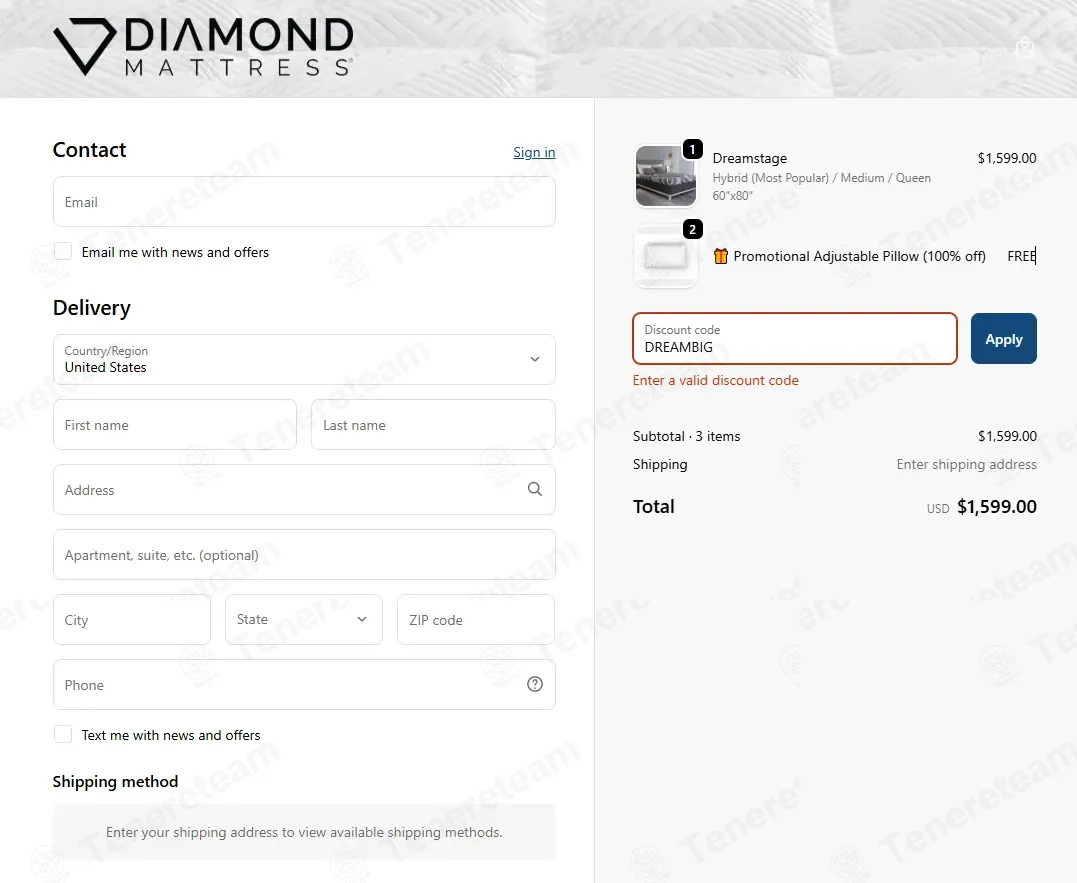This screenshot has height=883, width=1077.
Task: Select the First name field
Action: click(x=175, y=424)
